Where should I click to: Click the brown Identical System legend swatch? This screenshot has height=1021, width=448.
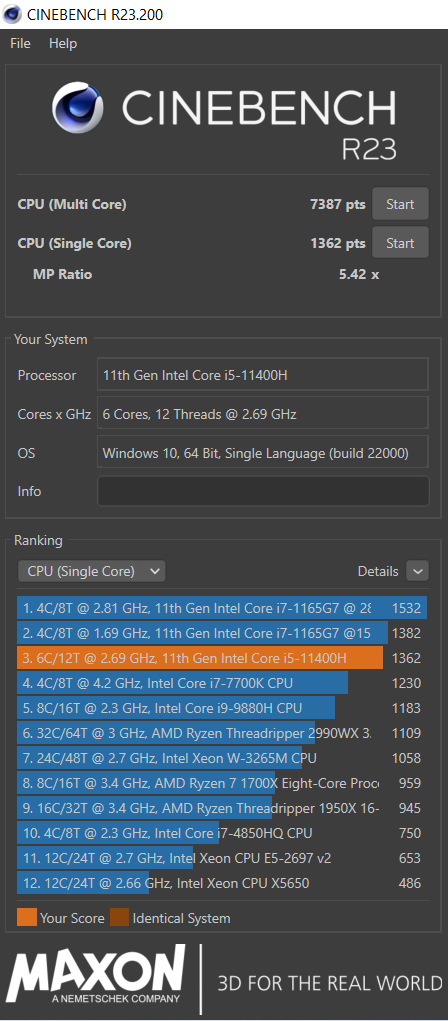tap(120, 918)
